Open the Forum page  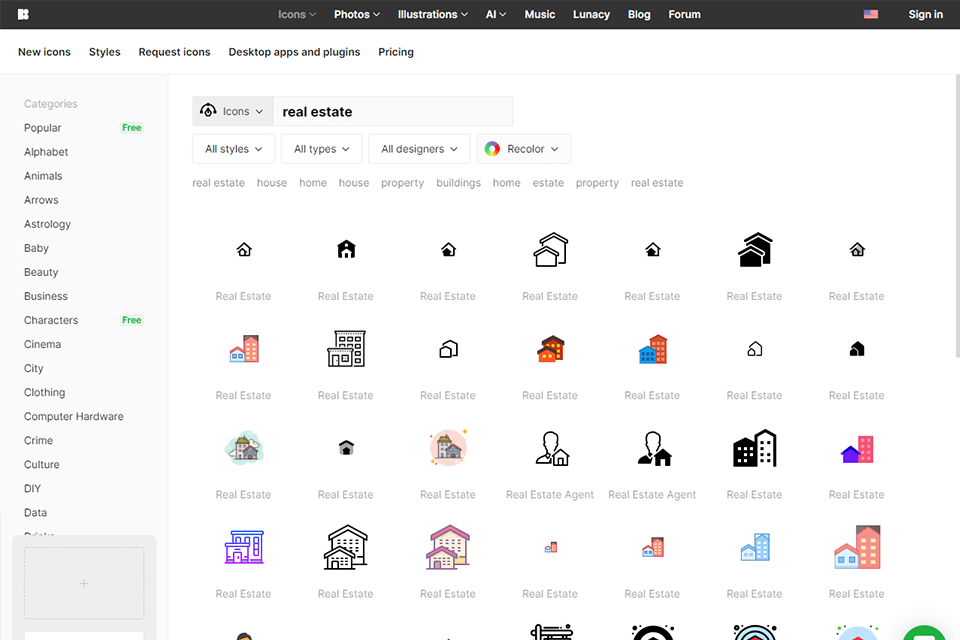click(x=684, y=14)
